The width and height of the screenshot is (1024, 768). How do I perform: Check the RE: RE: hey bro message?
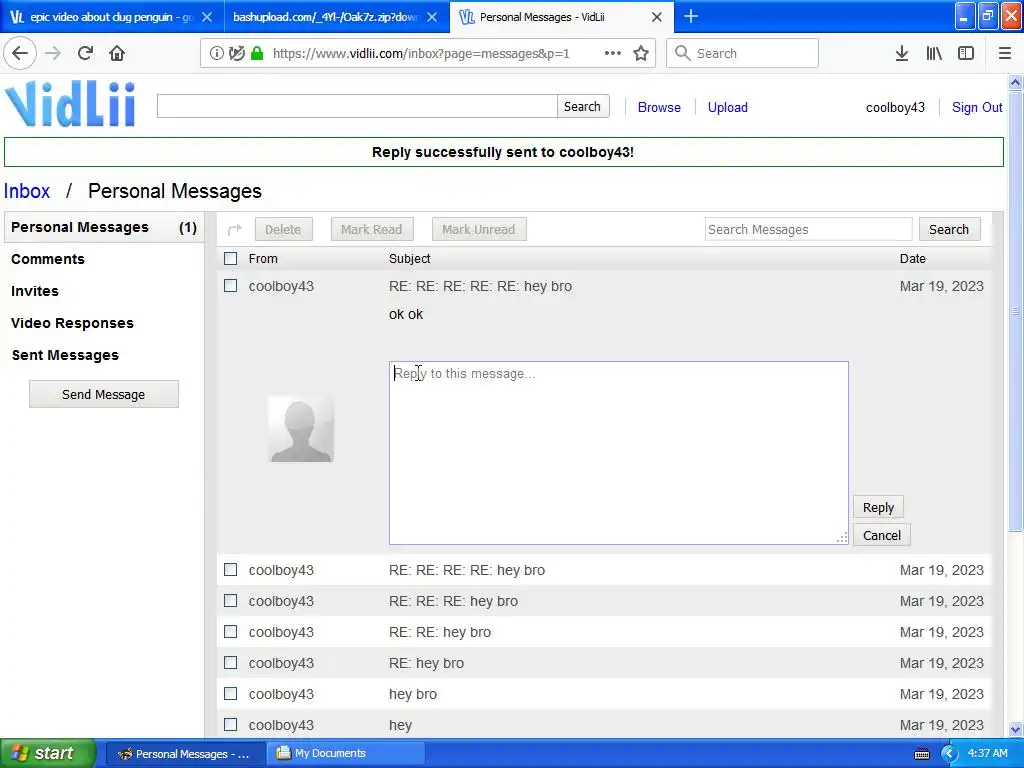(x=231, y=632)
